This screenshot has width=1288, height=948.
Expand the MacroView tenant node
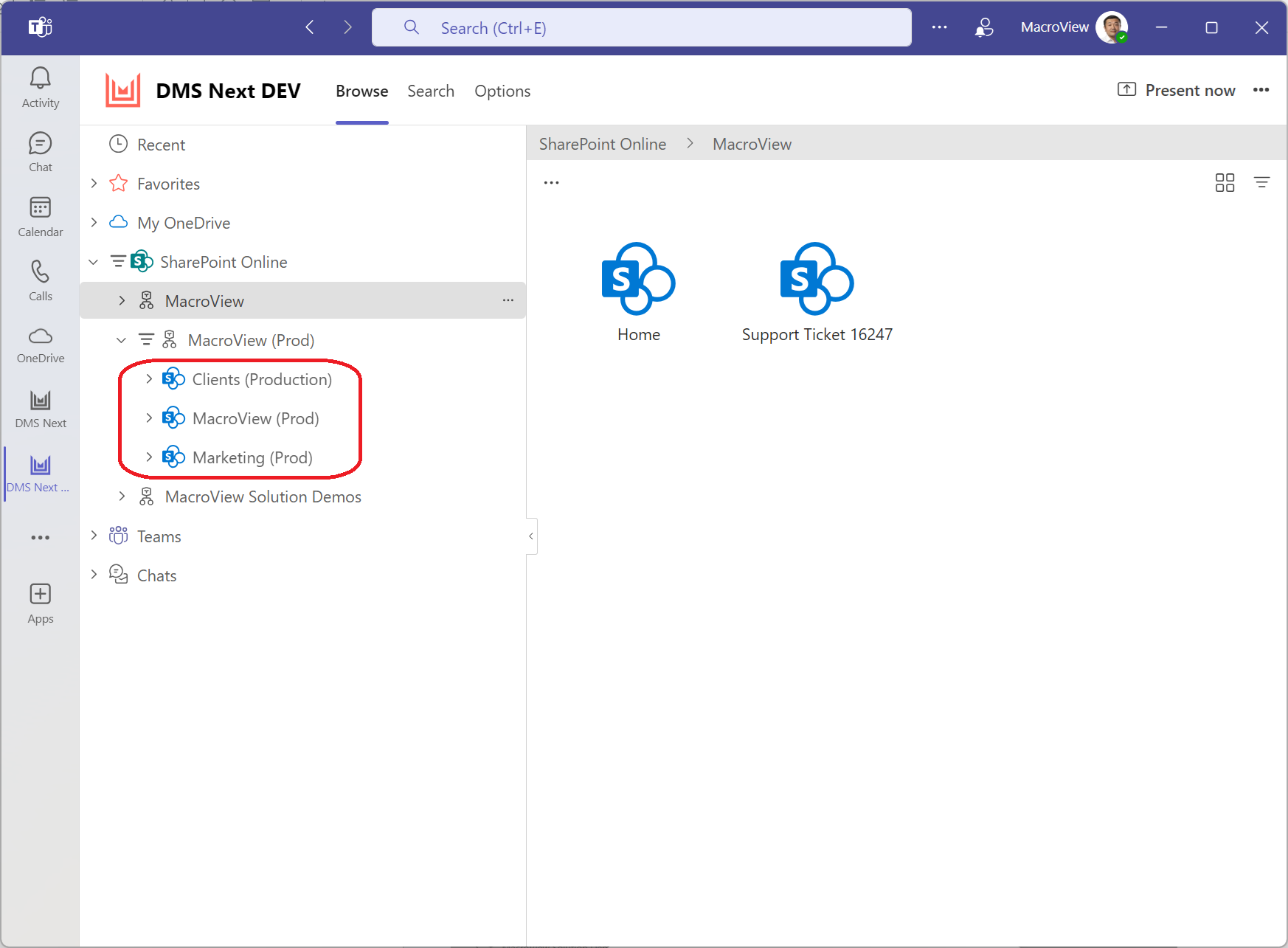point(122,300)
